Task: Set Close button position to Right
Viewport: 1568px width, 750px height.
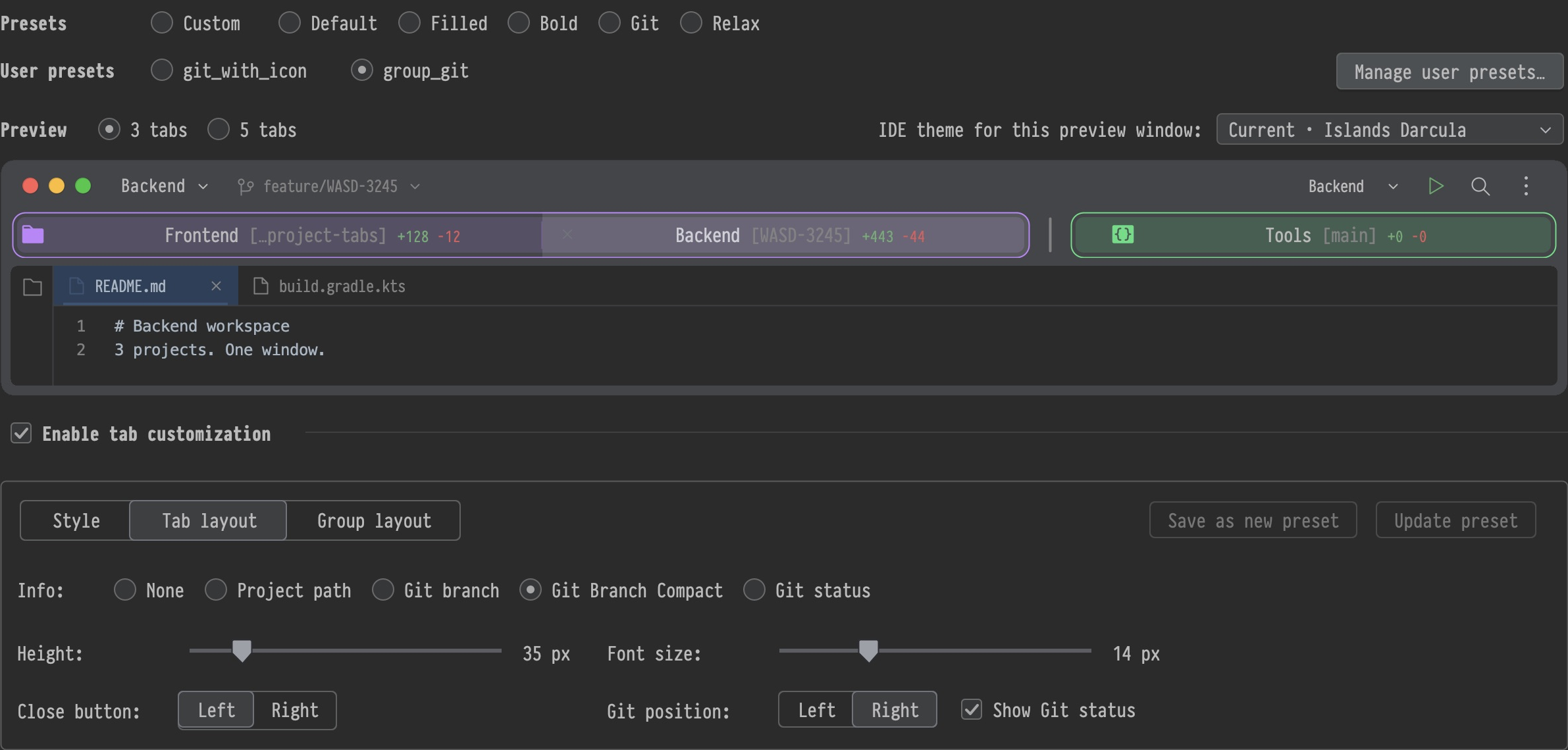Action: [x=295, y=710]
